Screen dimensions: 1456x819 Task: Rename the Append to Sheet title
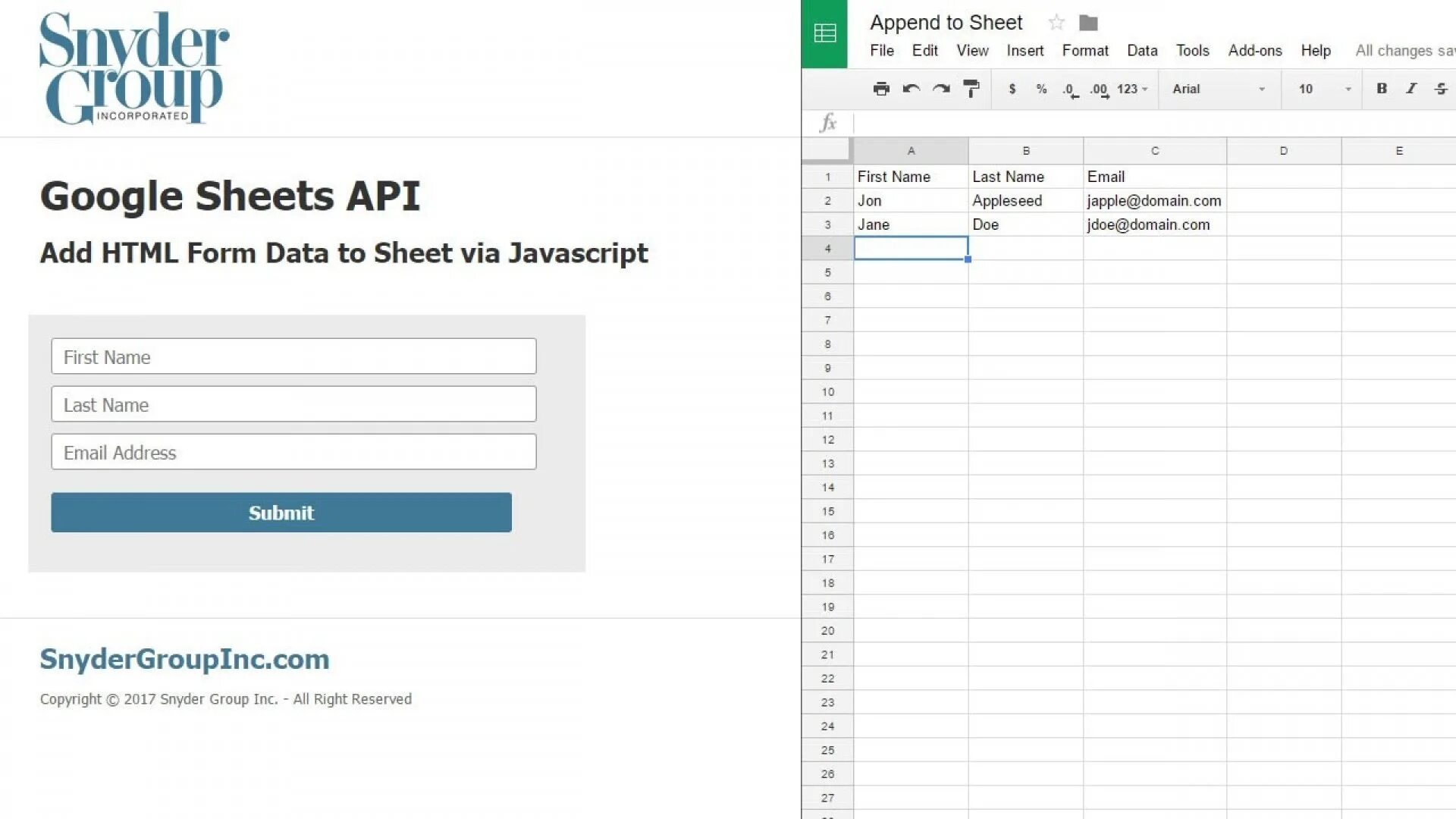[x=946, y=23]
